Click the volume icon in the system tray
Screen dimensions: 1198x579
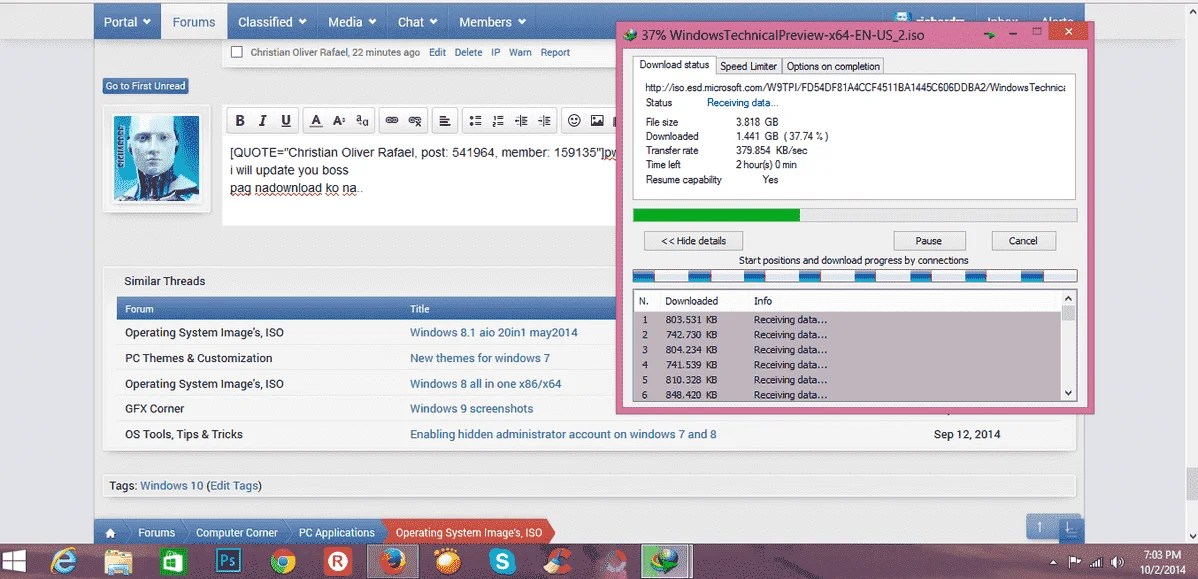pyautogui.click(x=1116, y=562)
